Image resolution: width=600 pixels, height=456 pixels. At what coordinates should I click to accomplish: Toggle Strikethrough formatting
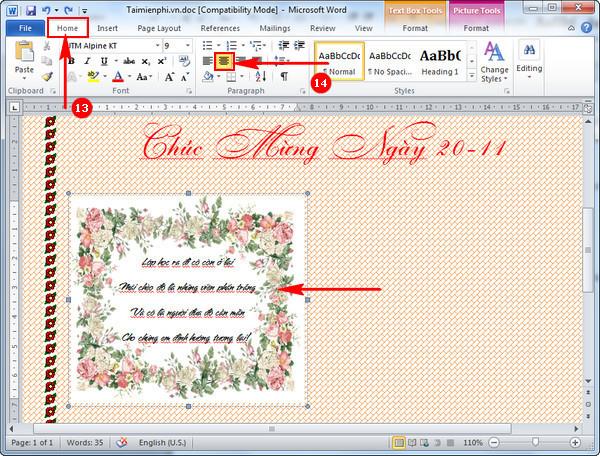[129, 61]
